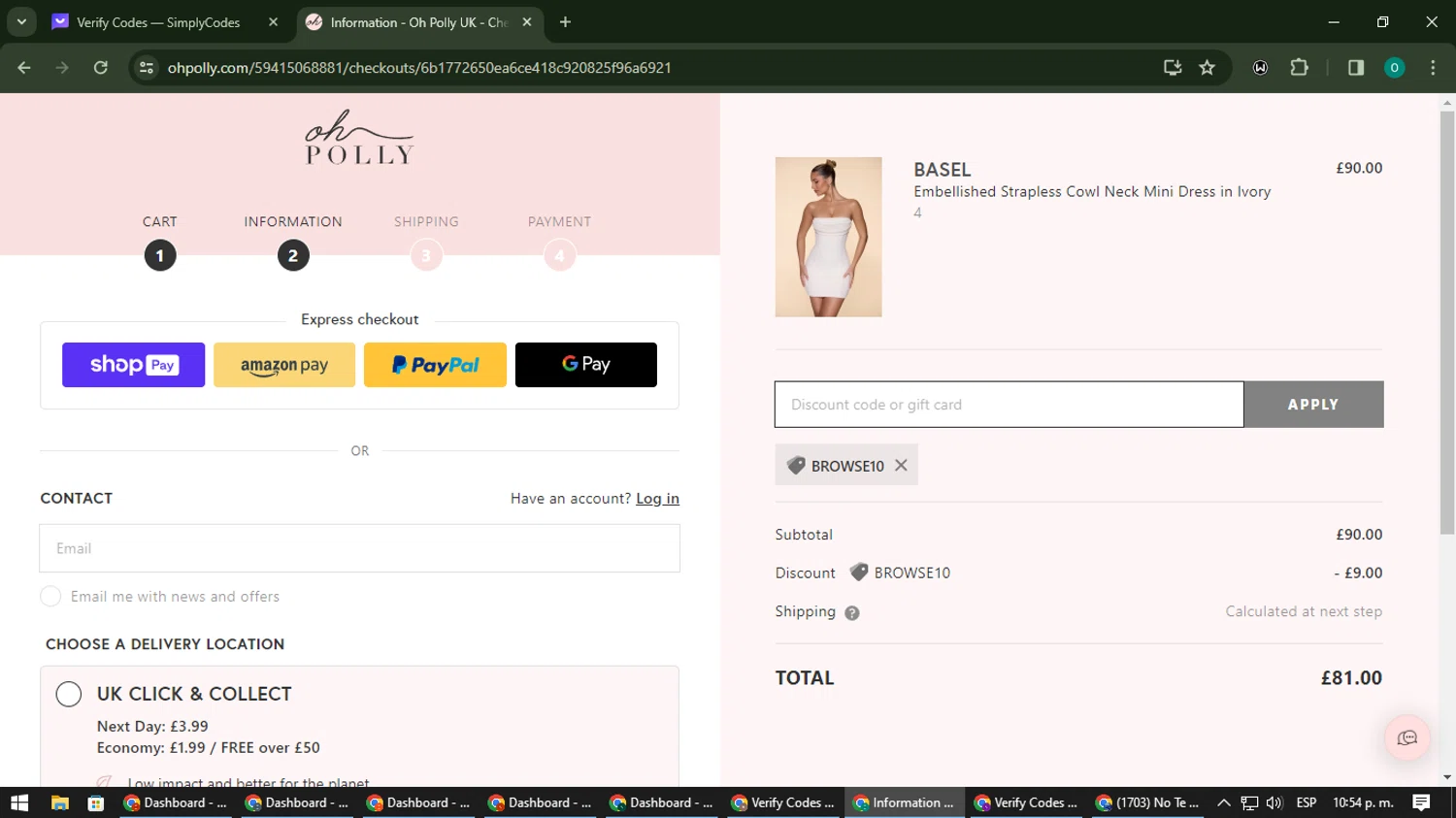Remove the BROWSE10 discount code tag
The width and height of the screenshot is (1456, 818).
(x=901, y=466)
